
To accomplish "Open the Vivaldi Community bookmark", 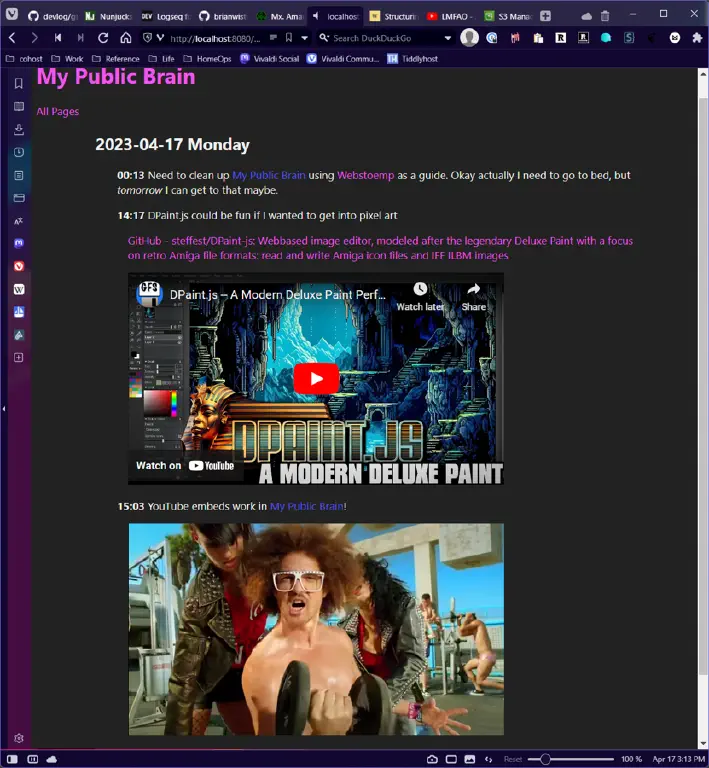I will (x=343, y=59).
